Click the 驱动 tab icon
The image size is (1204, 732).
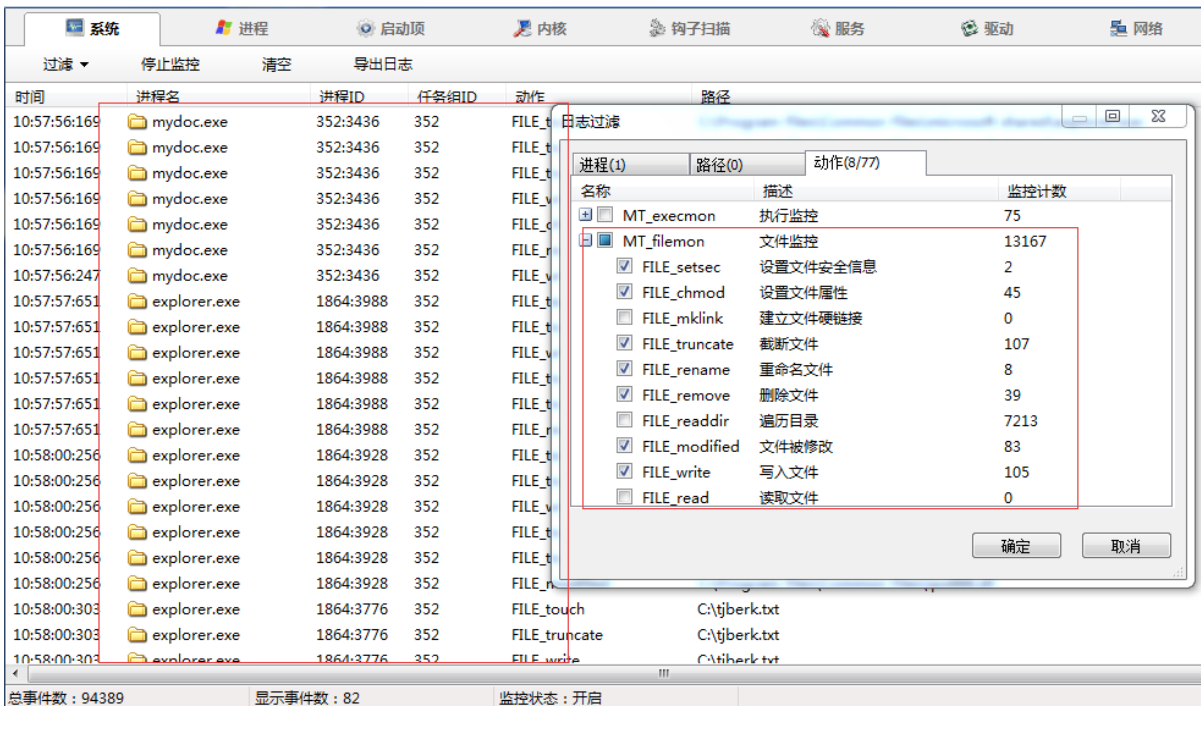969,29
